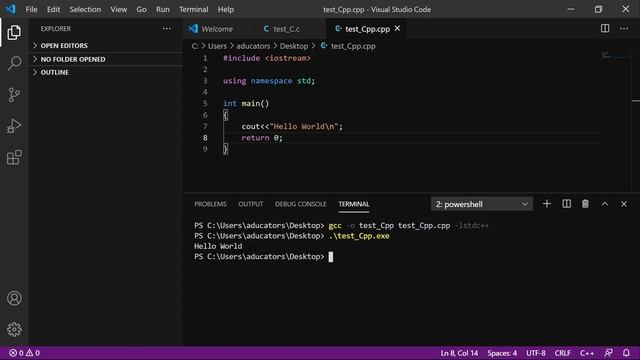The height and width of the screenshot is (360, 640).
Task: Open the Explorer view in activity bar
Action: pos(14,32)
